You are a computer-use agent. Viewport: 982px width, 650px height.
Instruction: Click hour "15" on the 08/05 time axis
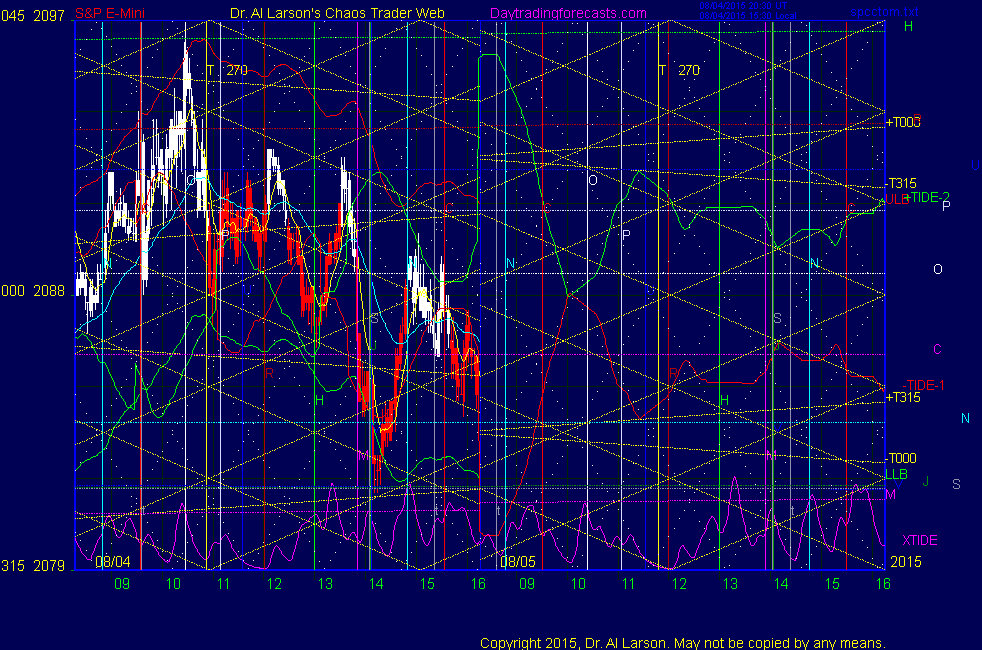pyautogui.click(x=832, y=584)
